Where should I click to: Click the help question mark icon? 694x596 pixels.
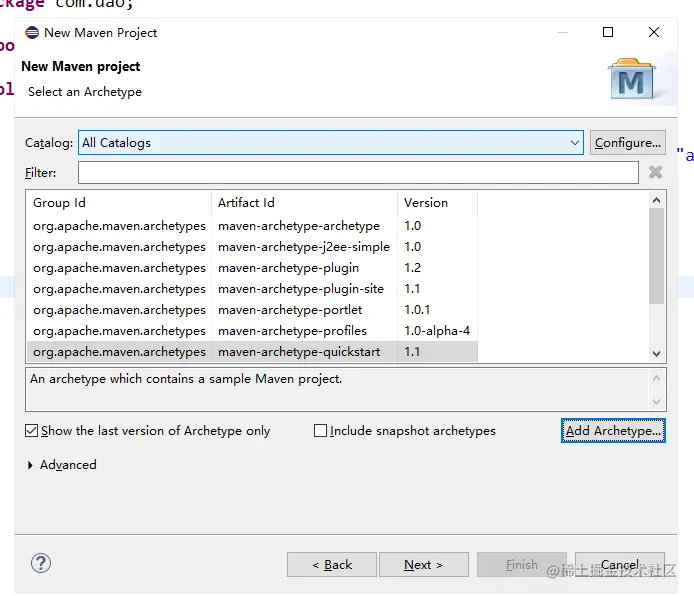(41, 563)
